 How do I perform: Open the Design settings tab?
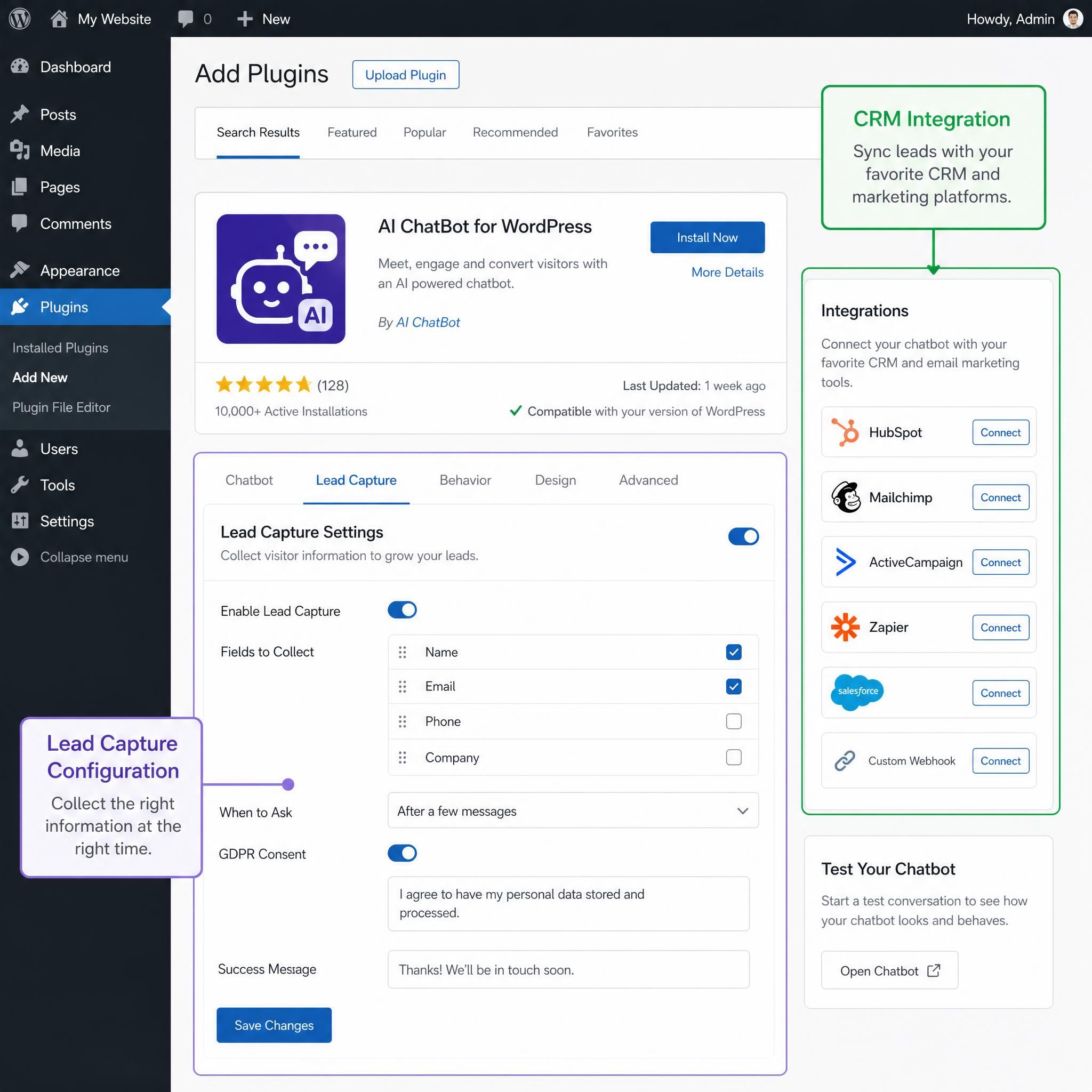pyautogui.click(x=556, y=480)
